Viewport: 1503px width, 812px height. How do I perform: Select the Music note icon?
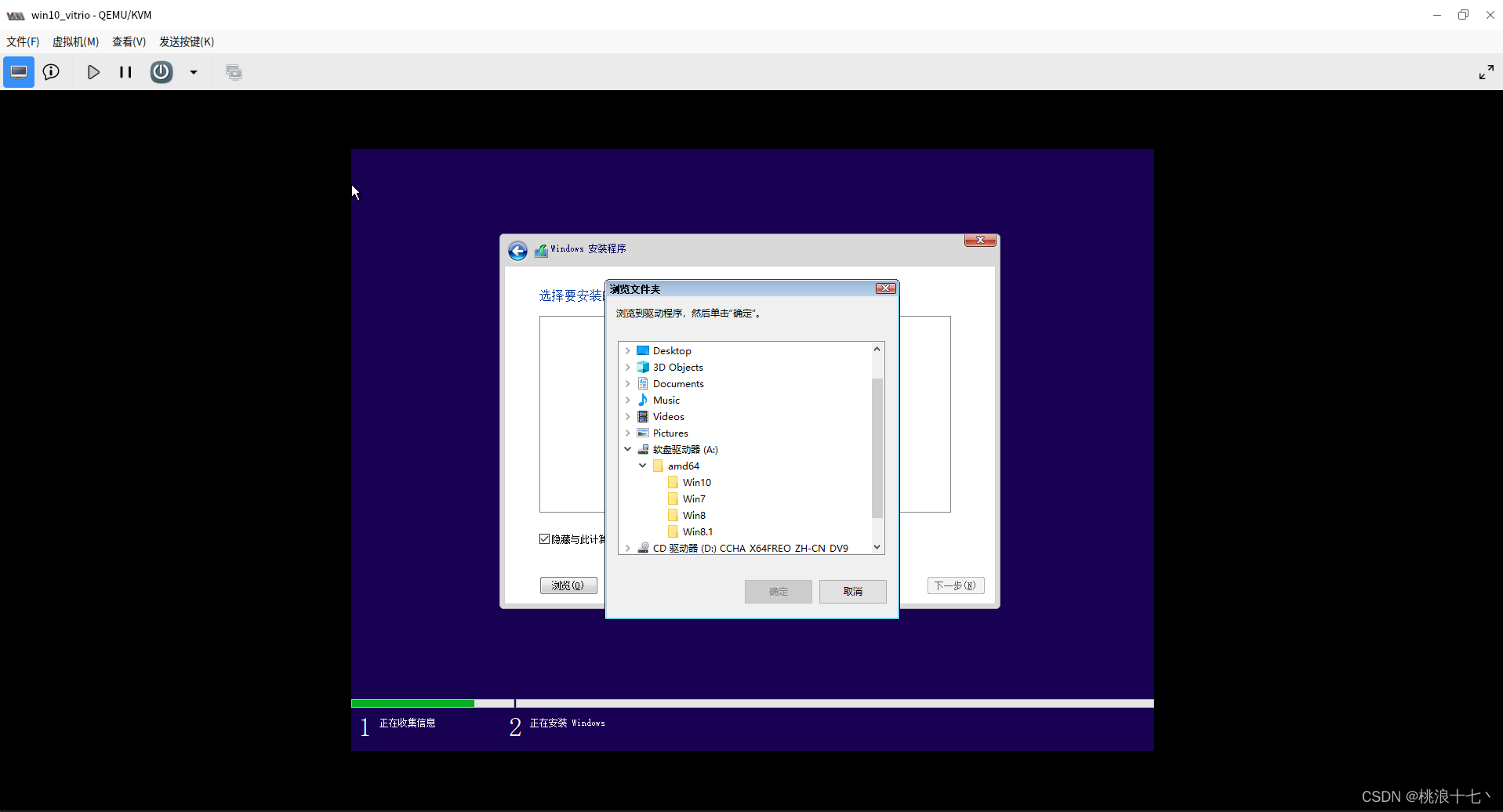point(643,400)
